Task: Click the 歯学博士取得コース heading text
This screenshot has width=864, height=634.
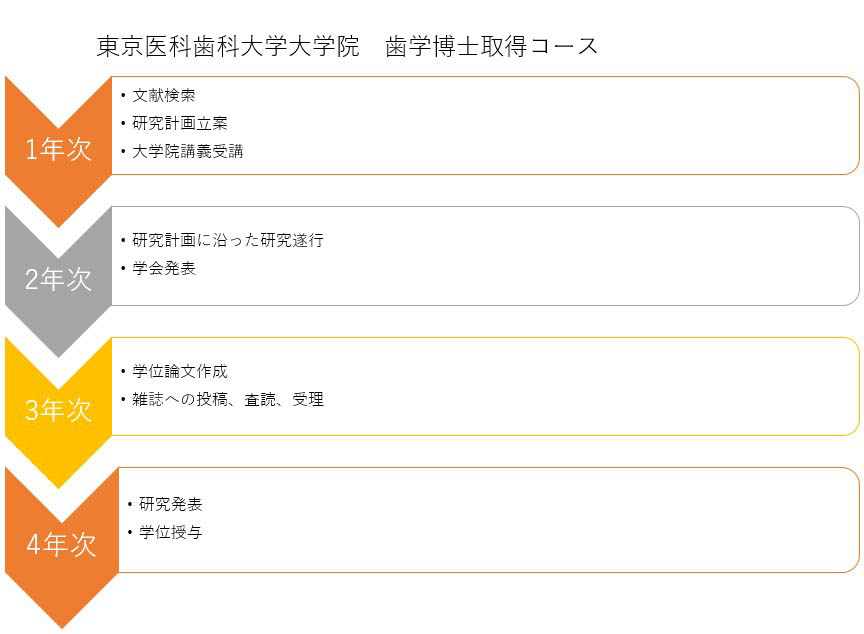Action: [492, 47]
